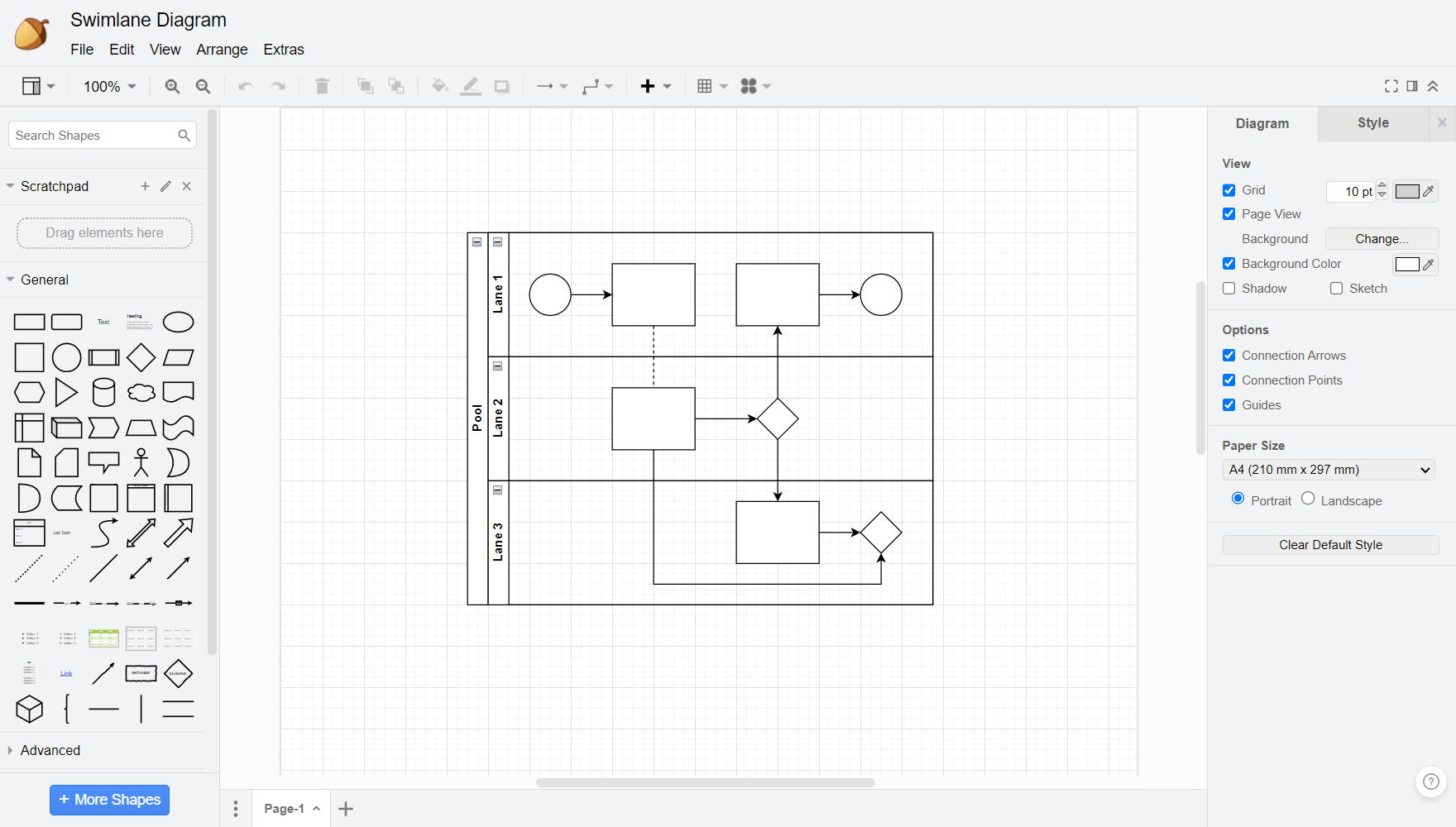
Task: Click the edit scratchpad pencil icon
Action: tap(165, 187)
